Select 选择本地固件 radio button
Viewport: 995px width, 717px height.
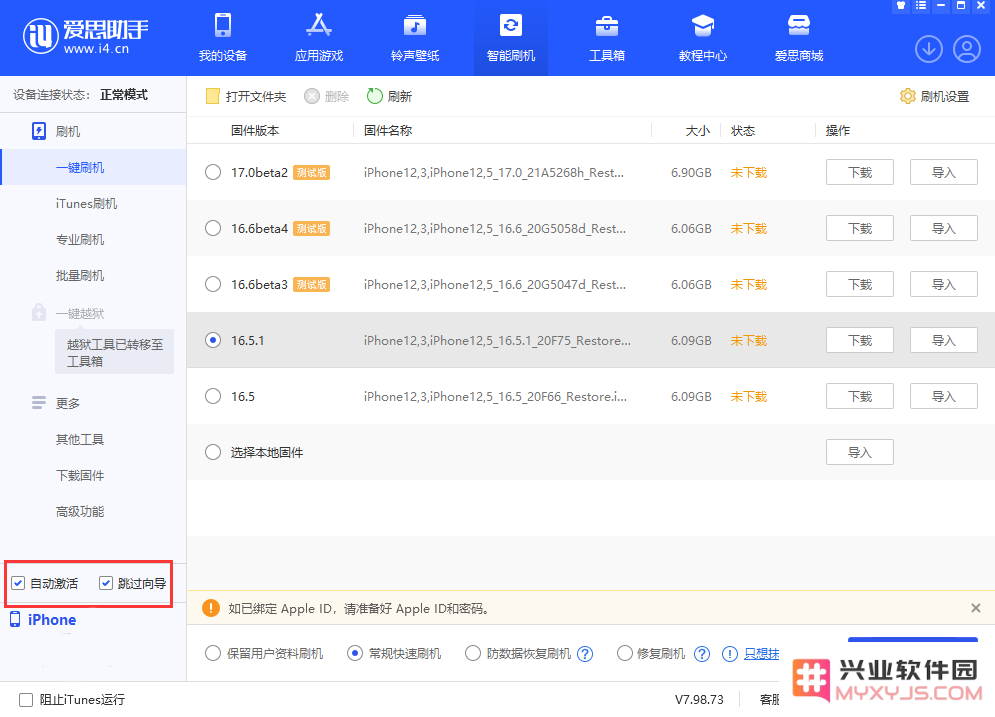tap(213, 452)
